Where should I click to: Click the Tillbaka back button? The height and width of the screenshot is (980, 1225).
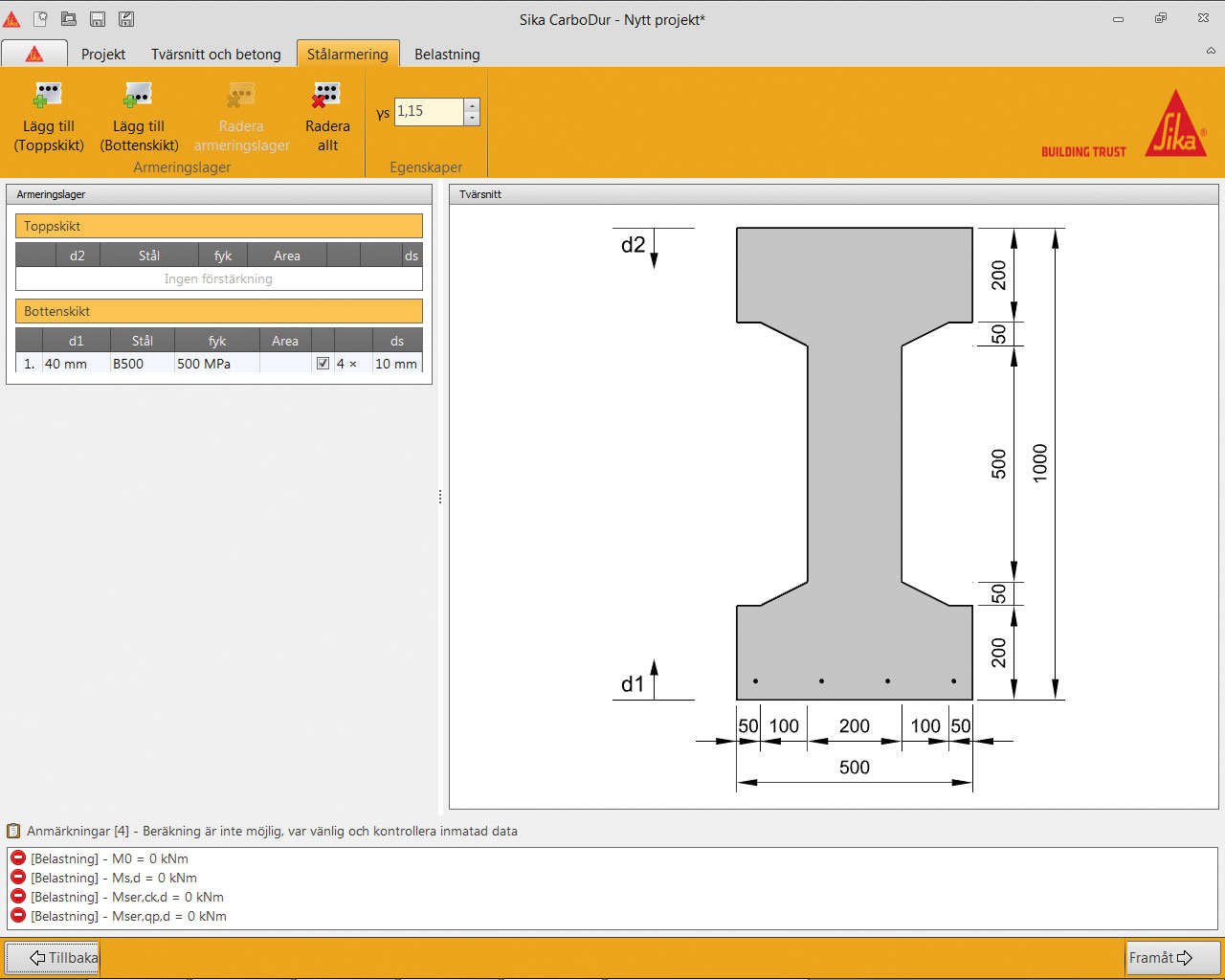(x=52, y=958)
